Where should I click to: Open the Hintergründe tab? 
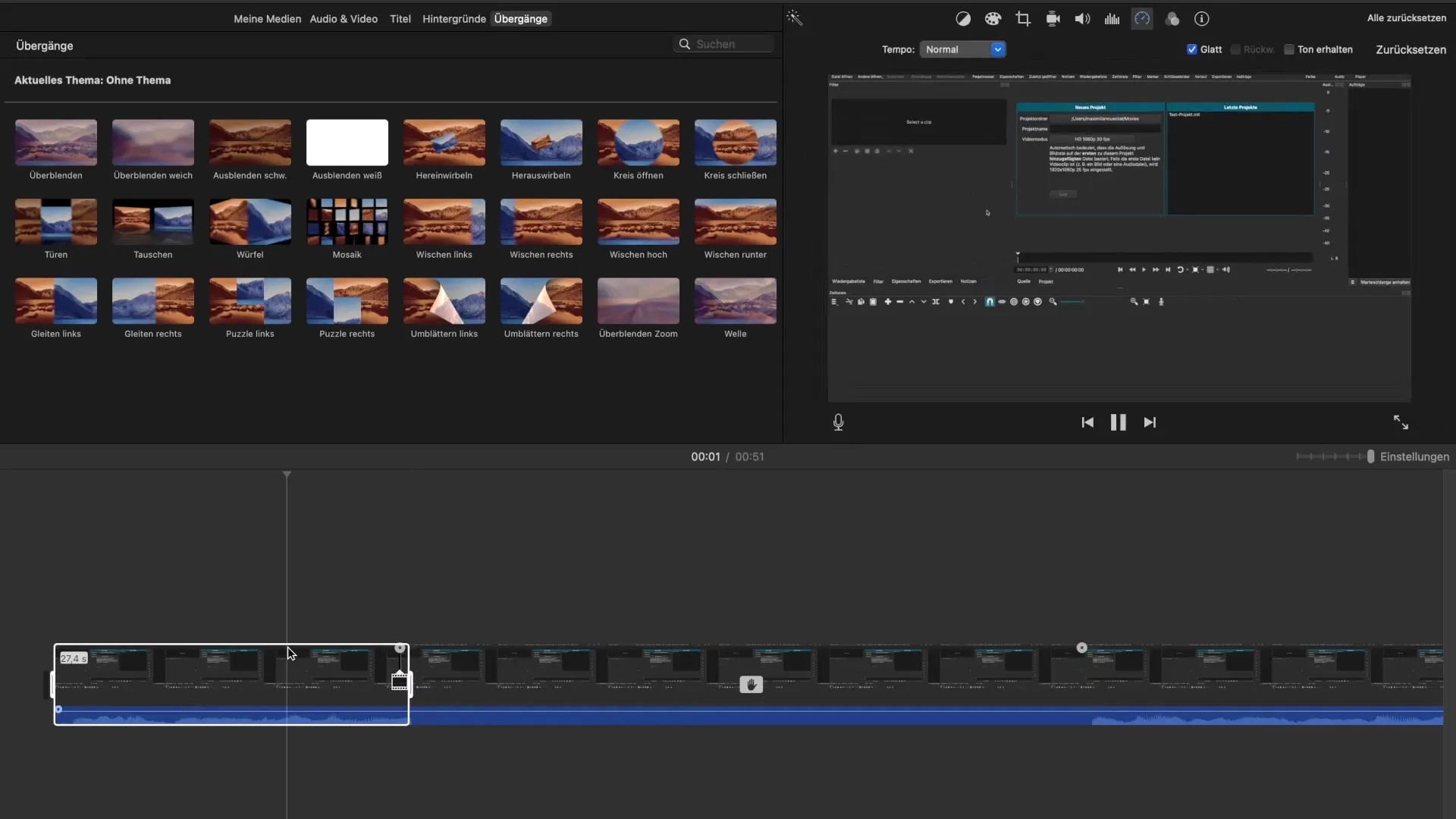[x=453, y=19]
